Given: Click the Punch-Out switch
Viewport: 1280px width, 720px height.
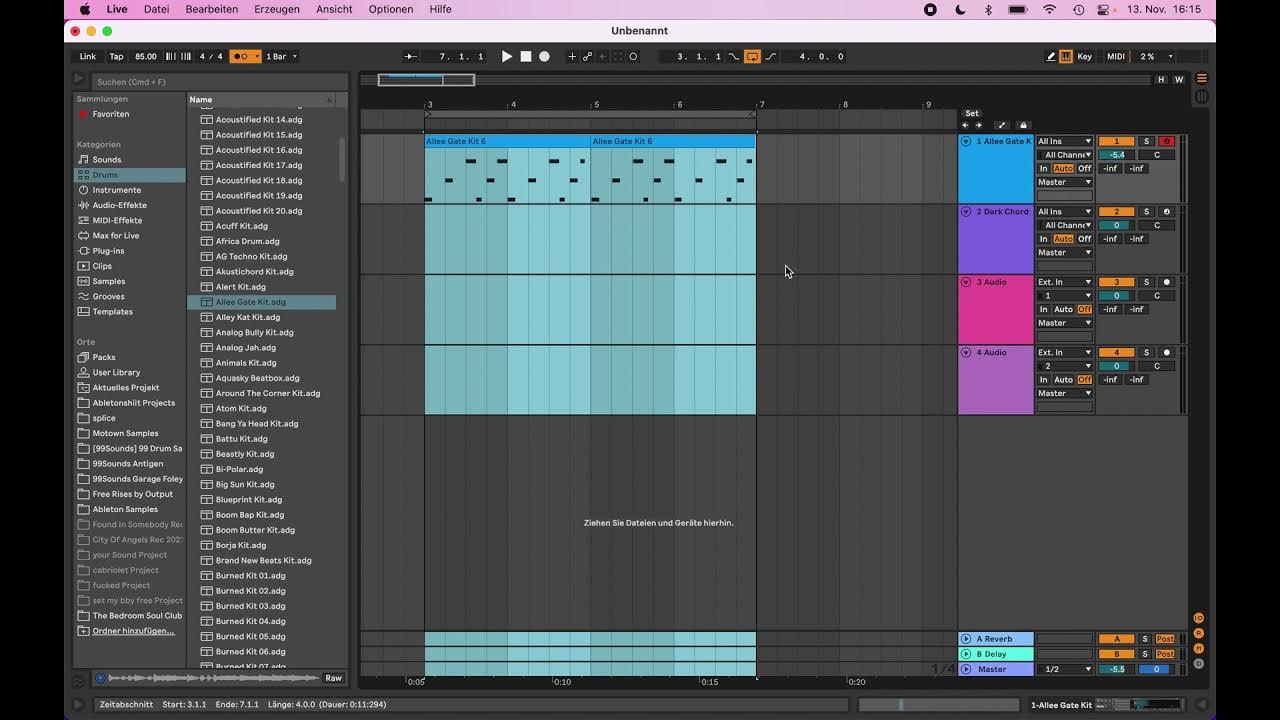Looking at the screenshot, I should tap(771, 57).
